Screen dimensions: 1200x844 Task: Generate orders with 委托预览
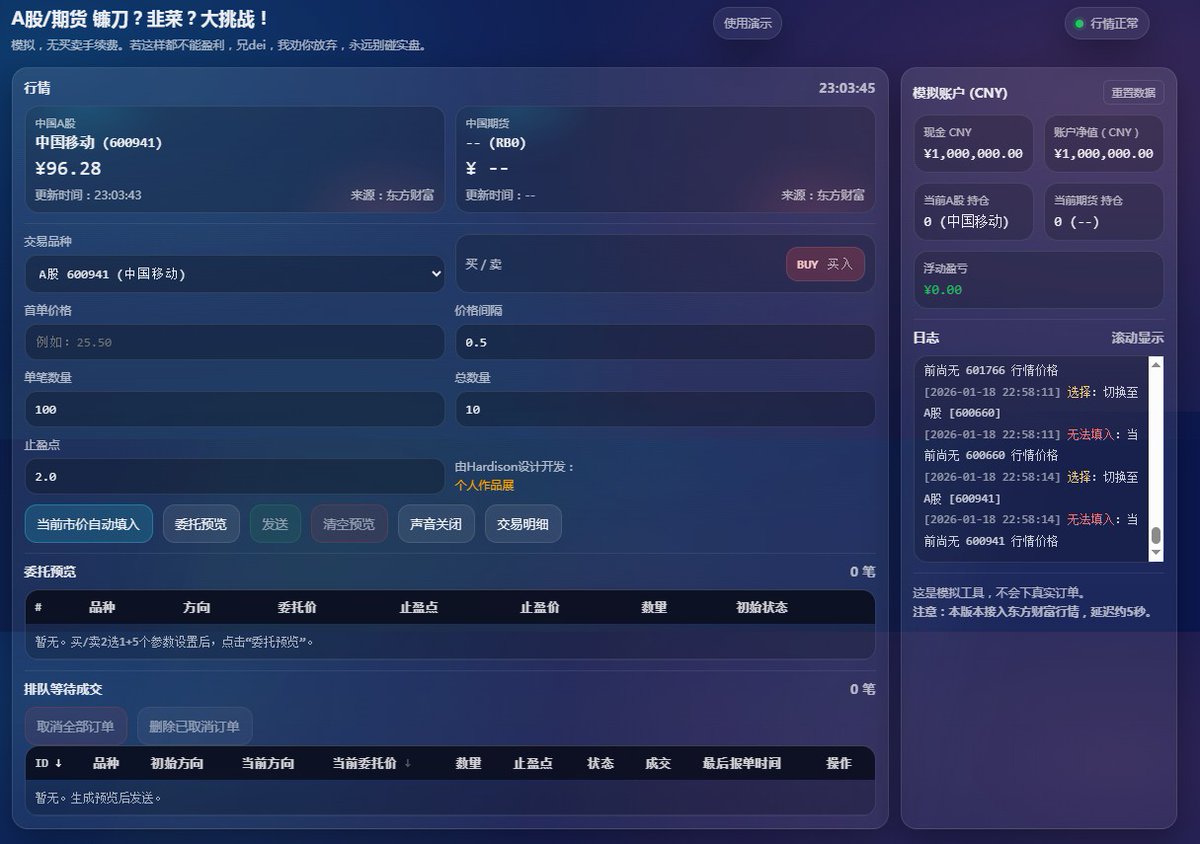tap(200, 523)
